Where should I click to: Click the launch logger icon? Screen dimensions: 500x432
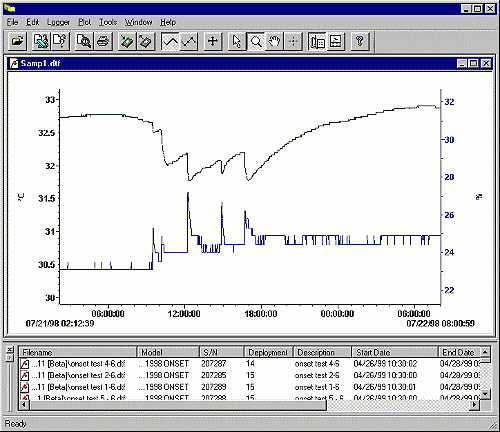coord(127,41)
